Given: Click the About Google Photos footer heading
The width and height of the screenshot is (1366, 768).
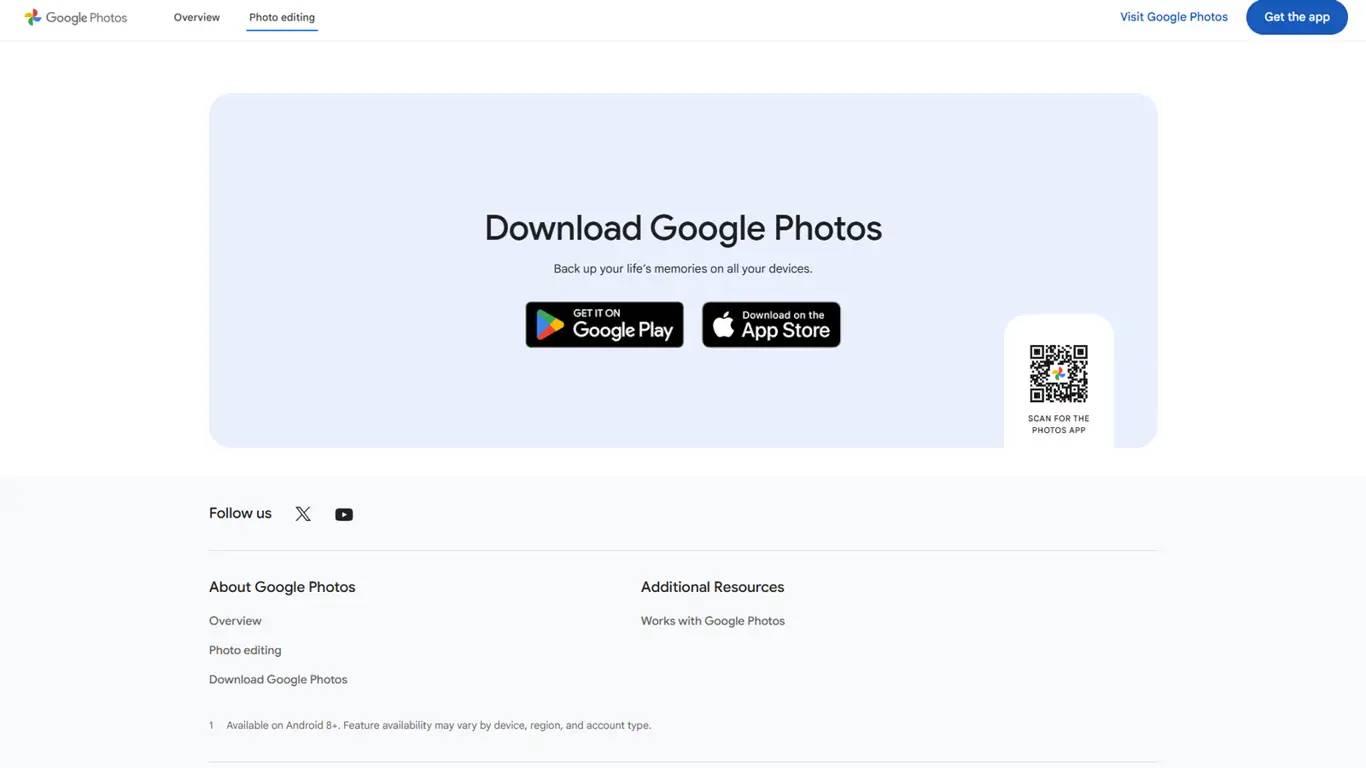Looking at the screenshot, I should coord(282,587).
